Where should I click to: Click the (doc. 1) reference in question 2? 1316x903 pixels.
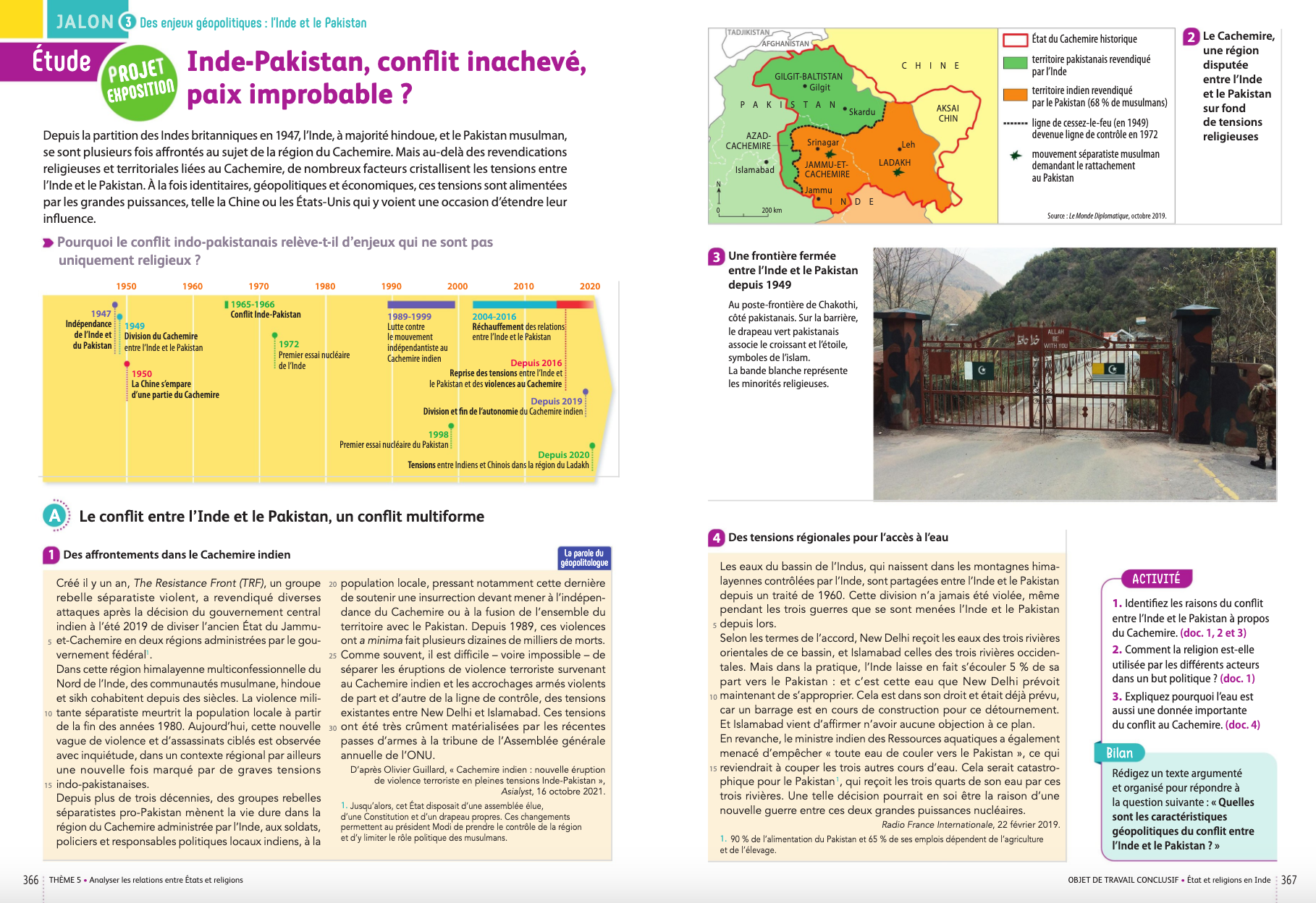[1238, 679]
